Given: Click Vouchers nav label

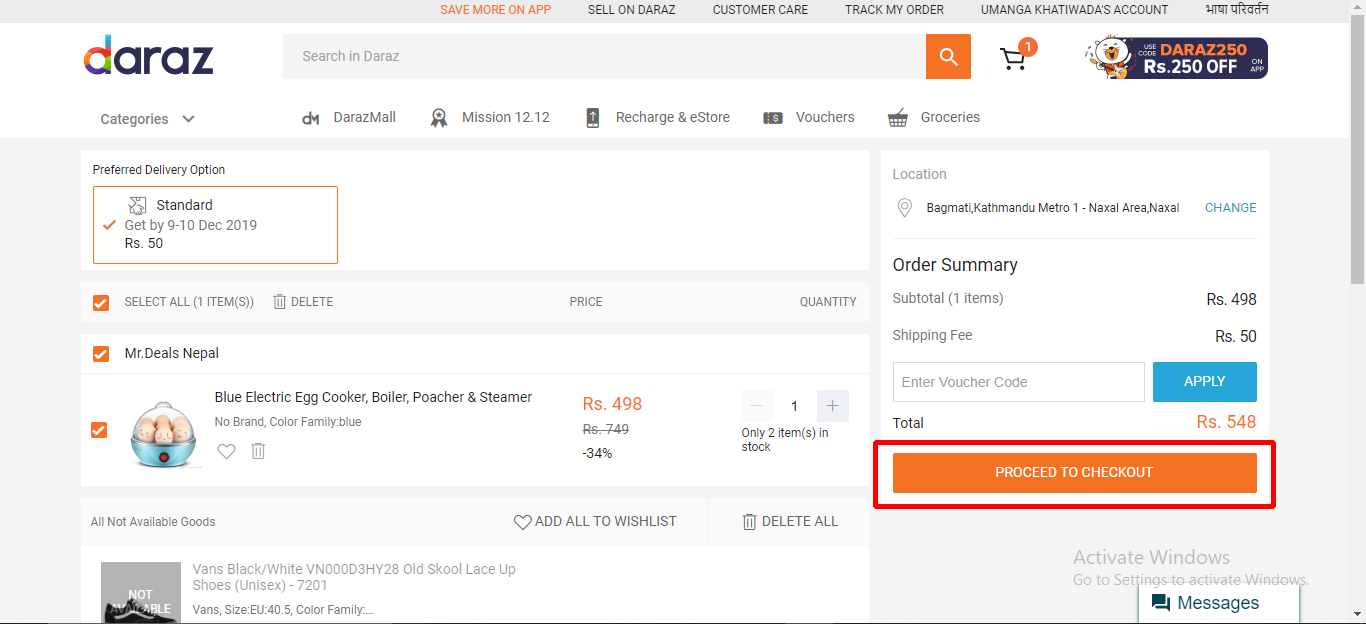Looking at the screenshot, I should point(825,118).
